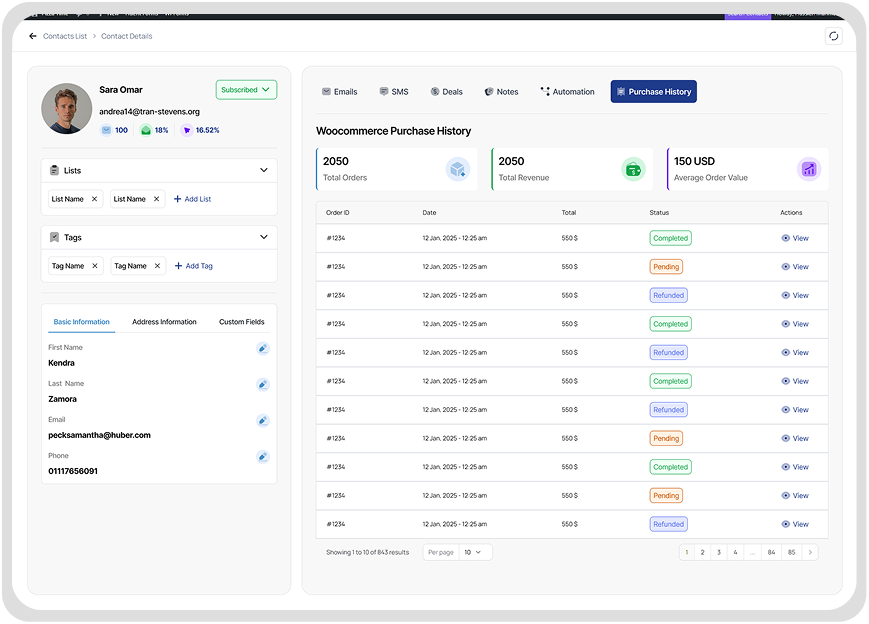Click the refresh icon in top right
The image size is (869, 624).
833,36
